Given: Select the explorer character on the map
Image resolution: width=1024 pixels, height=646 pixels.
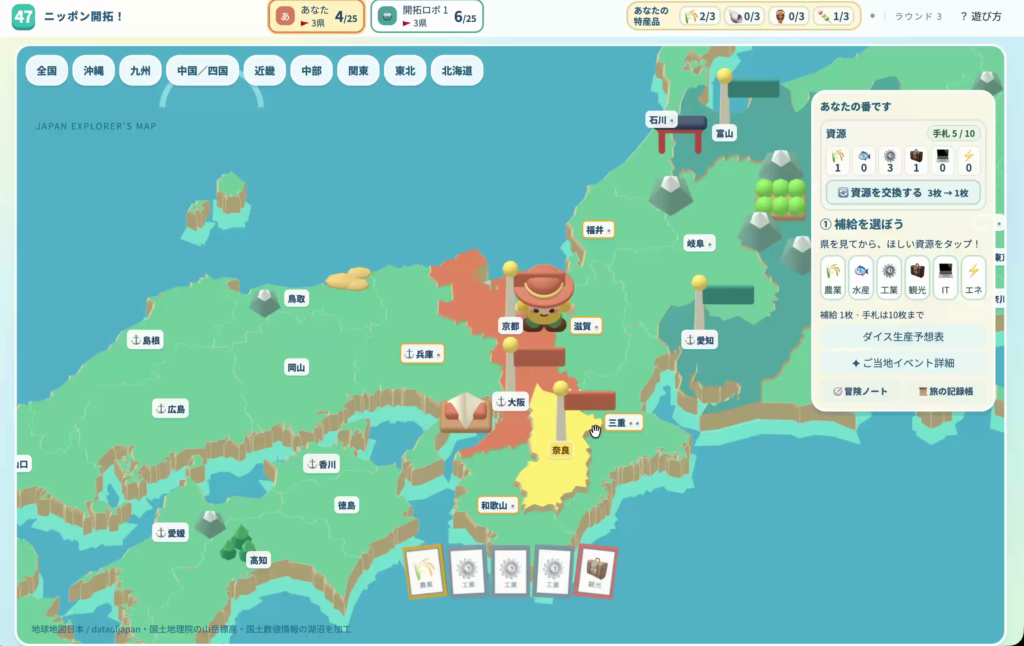Looking at the screenshot, I should pos(543,297).
